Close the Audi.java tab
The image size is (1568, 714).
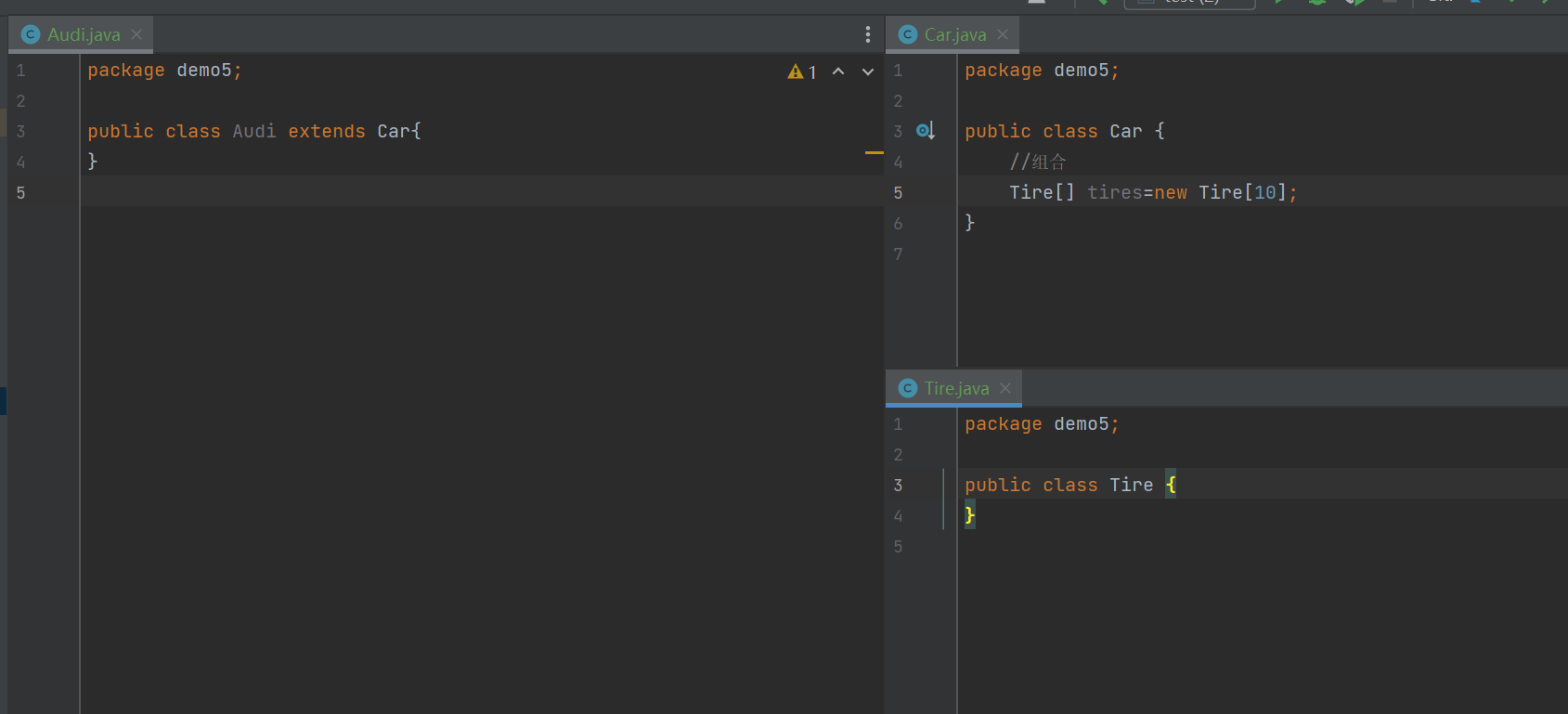(136, 34)
